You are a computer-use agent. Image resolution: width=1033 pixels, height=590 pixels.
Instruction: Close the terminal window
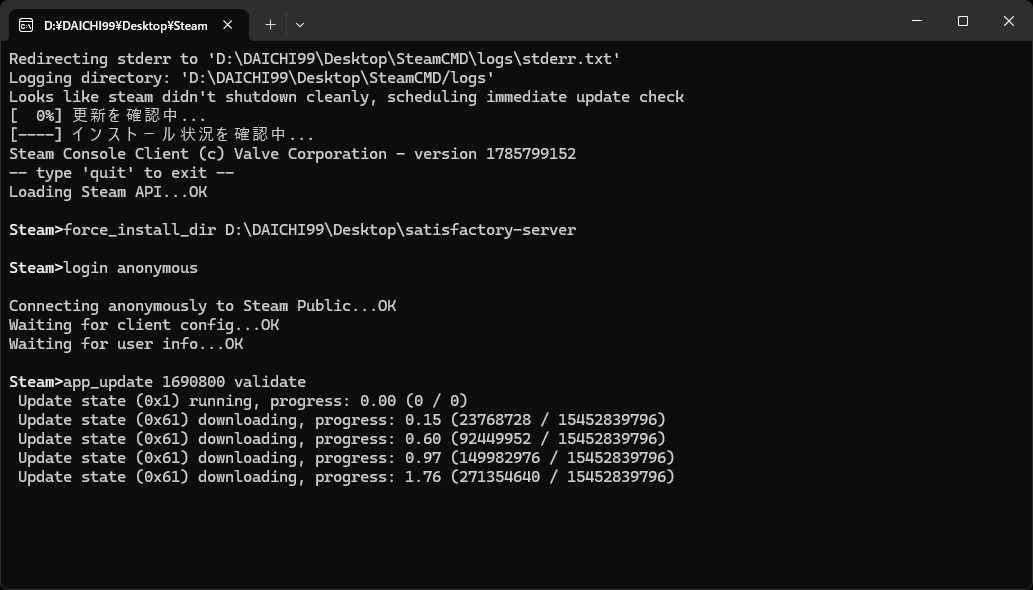coord(1009,21)
